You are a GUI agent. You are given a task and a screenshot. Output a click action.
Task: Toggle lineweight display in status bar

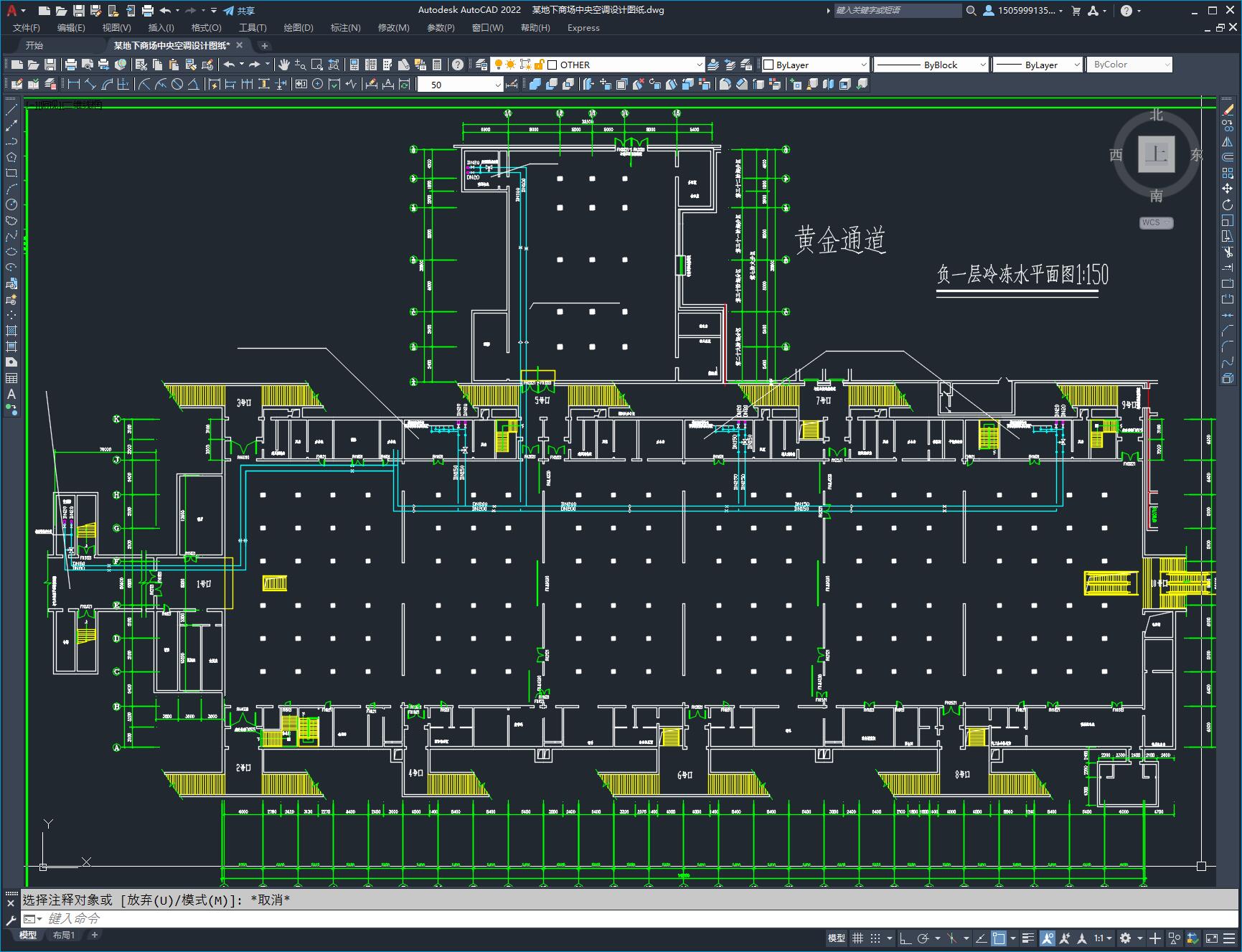coord(1028,938)
